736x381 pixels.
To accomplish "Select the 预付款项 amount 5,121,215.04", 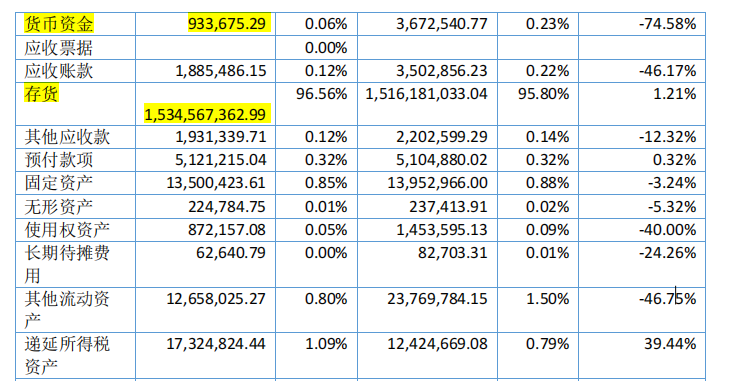I will click(x=221, y=160).
